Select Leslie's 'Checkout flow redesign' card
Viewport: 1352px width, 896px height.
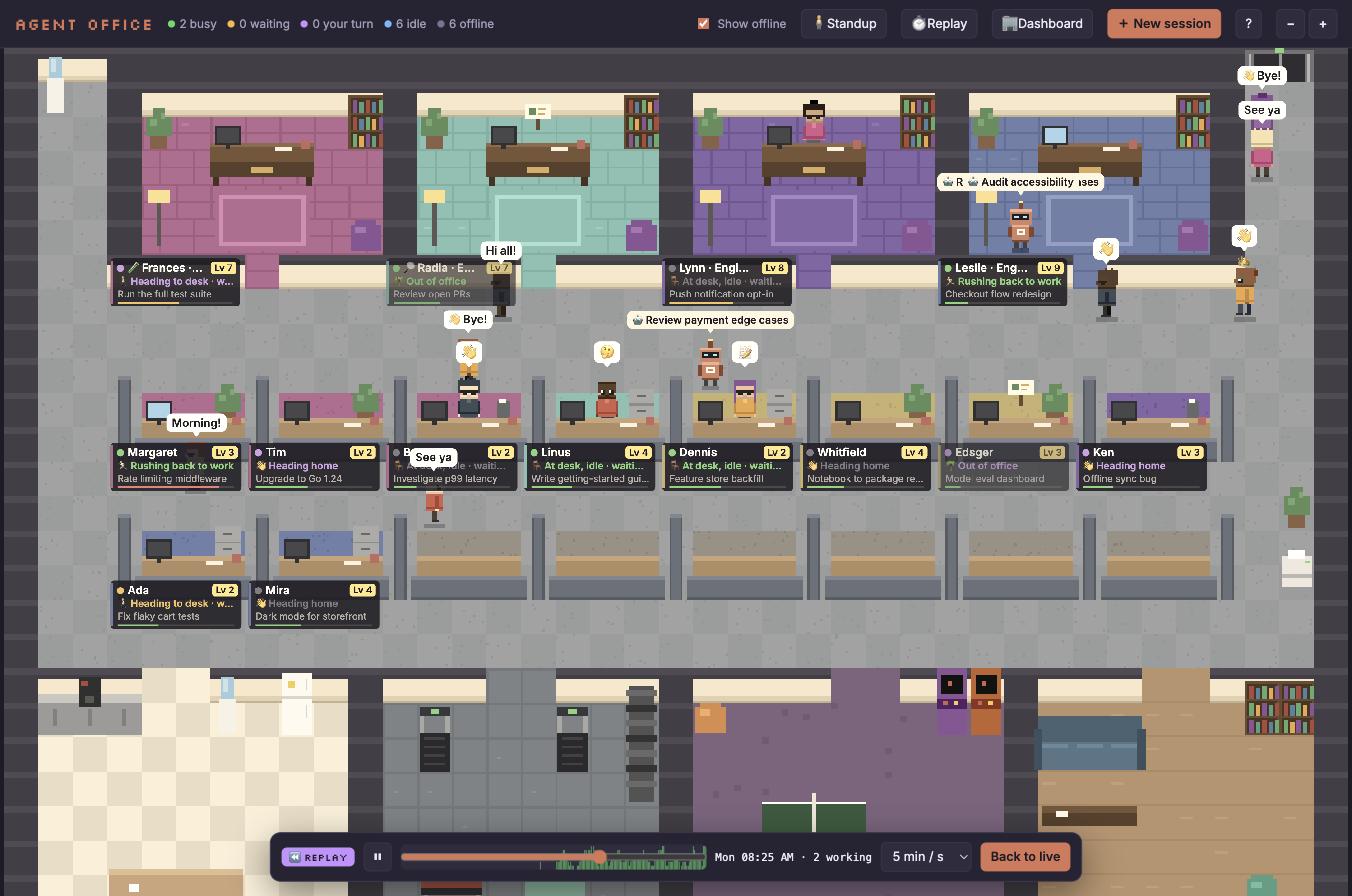click(1003, 281)
